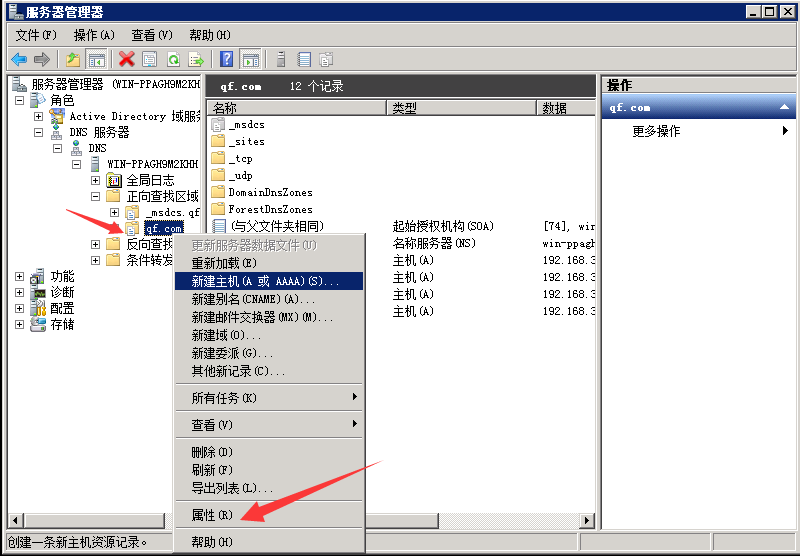Click the DomainDnsZones folder icon
This screenshot has height=556, width=800.
pyautogui.click(x=218, y=192)
